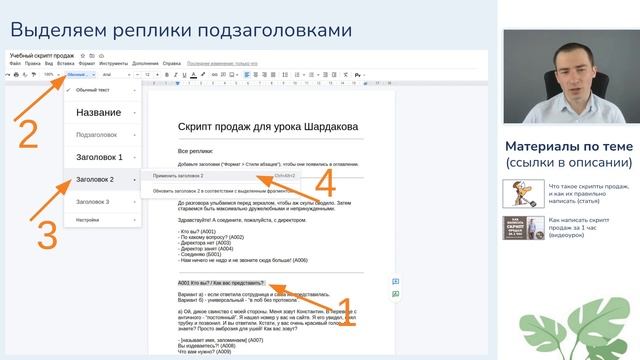Toggle Bold formatting

pos(167,75)
